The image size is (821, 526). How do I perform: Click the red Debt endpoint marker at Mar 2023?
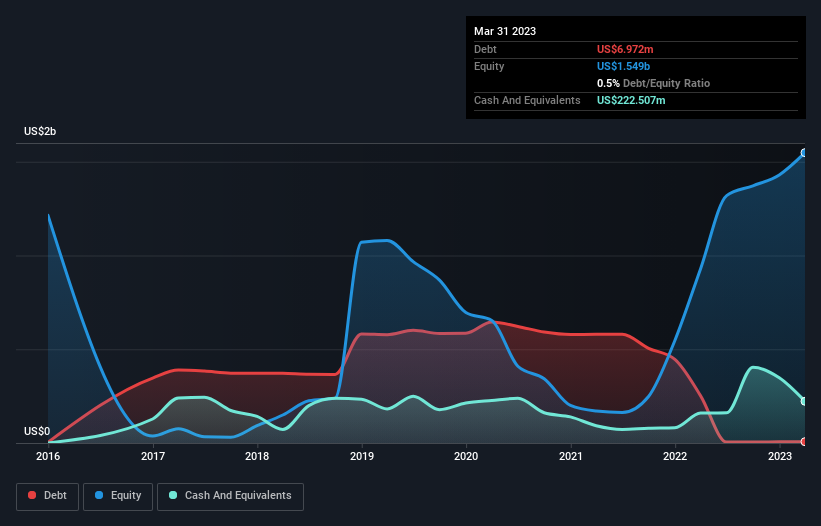[x=804, y=442]
